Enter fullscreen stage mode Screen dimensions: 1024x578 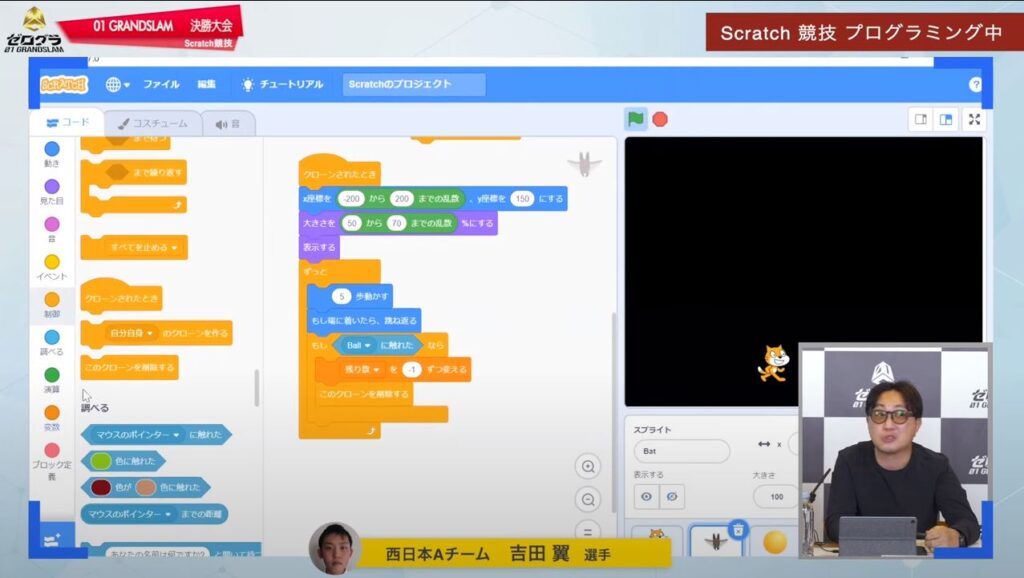973,119
